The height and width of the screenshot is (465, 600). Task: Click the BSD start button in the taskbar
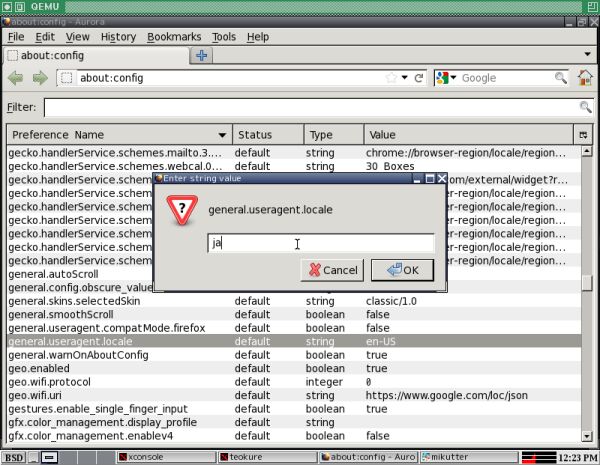point(14,457)
